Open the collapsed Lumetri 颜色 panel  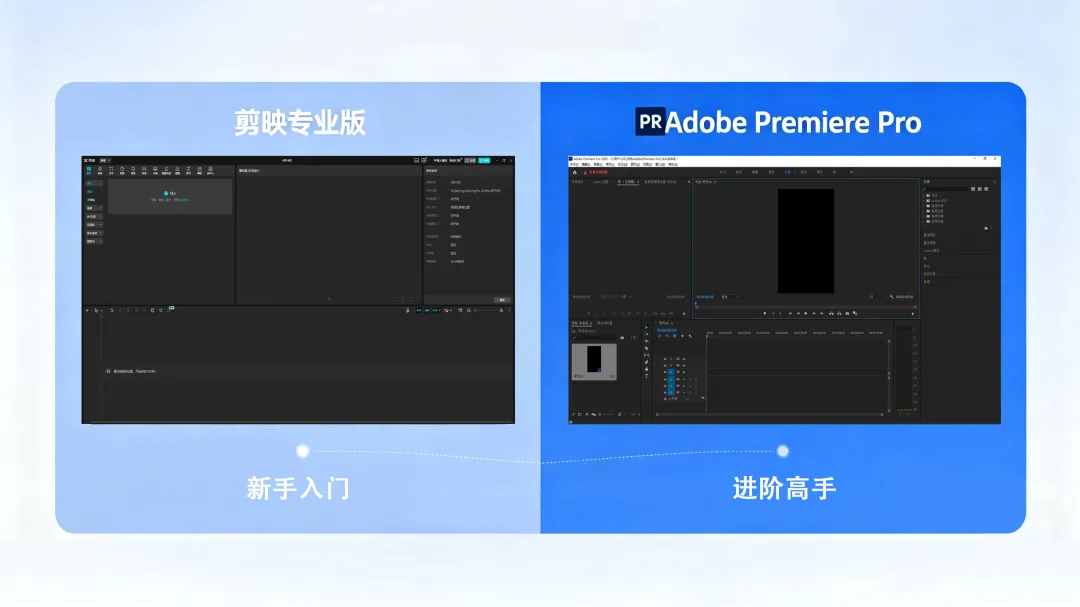pos(931,251)
